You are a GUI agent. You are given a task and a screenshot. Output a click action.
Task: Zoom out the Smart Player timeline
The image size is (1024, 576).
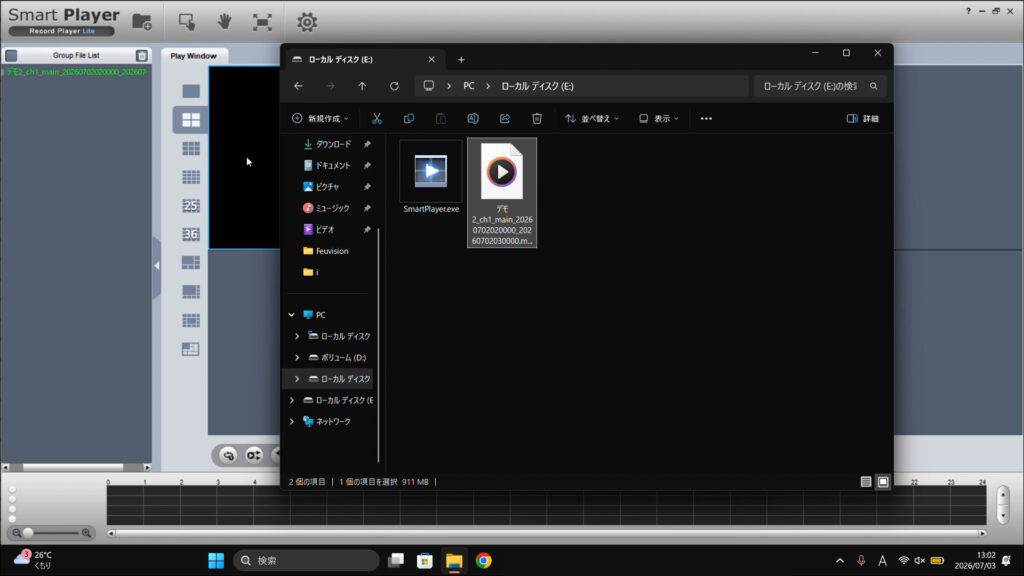[17, 533]
